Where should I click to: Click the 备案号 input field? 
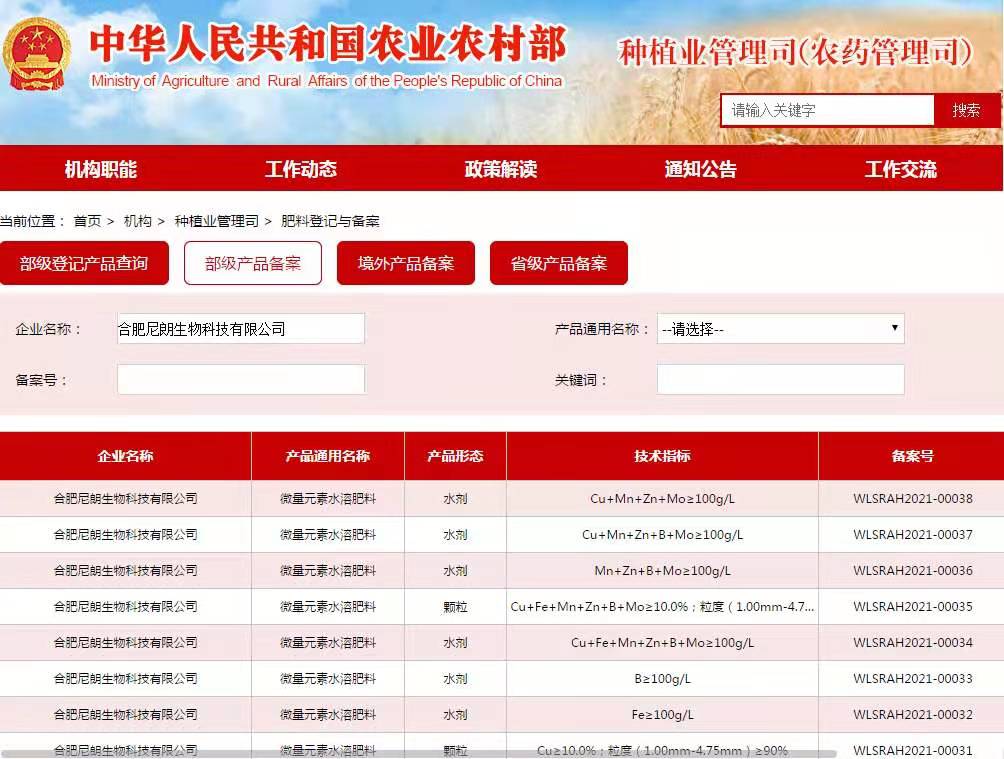coord(240,379)
